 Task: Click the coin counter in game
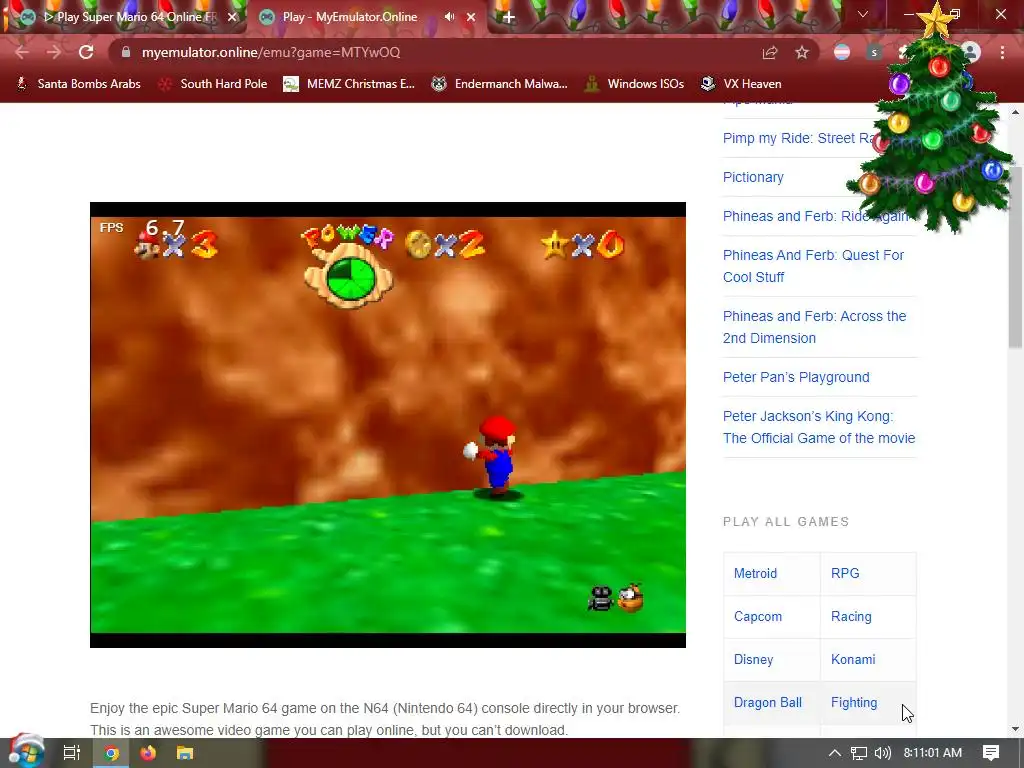pos(445,245)
